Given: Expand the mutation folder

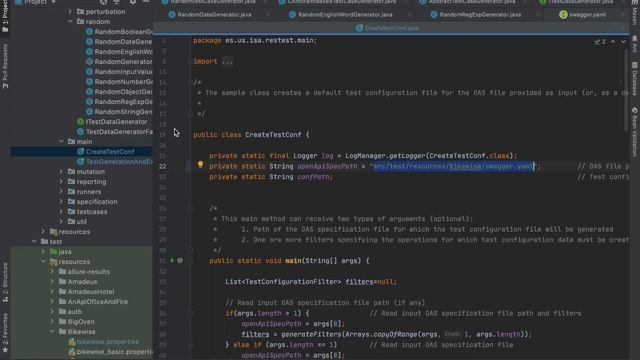Looking at the screenshot, I should [x=61, y=171].
